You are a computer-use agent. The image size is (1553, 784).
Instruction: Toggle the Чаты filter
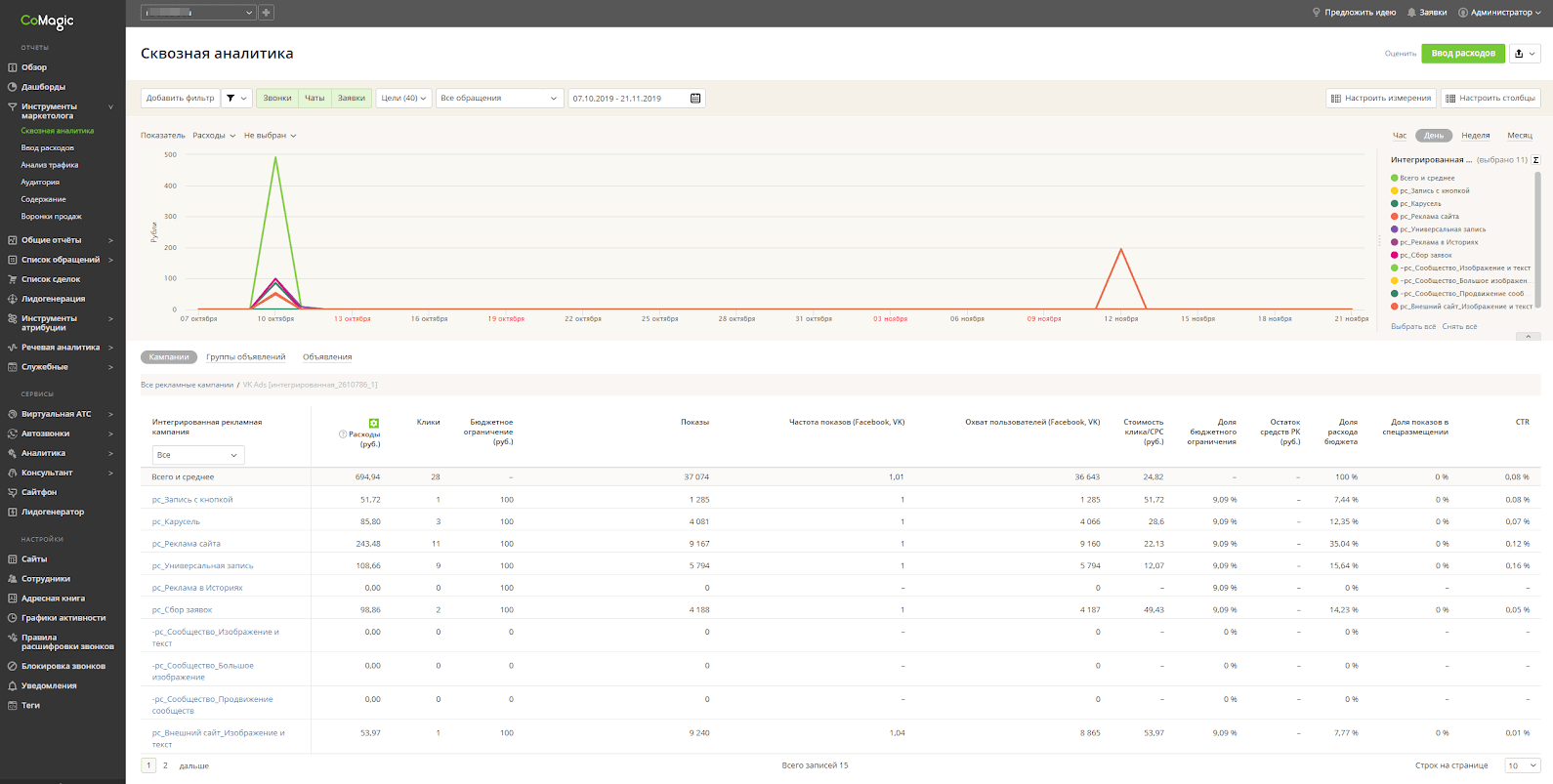point(315,98)
